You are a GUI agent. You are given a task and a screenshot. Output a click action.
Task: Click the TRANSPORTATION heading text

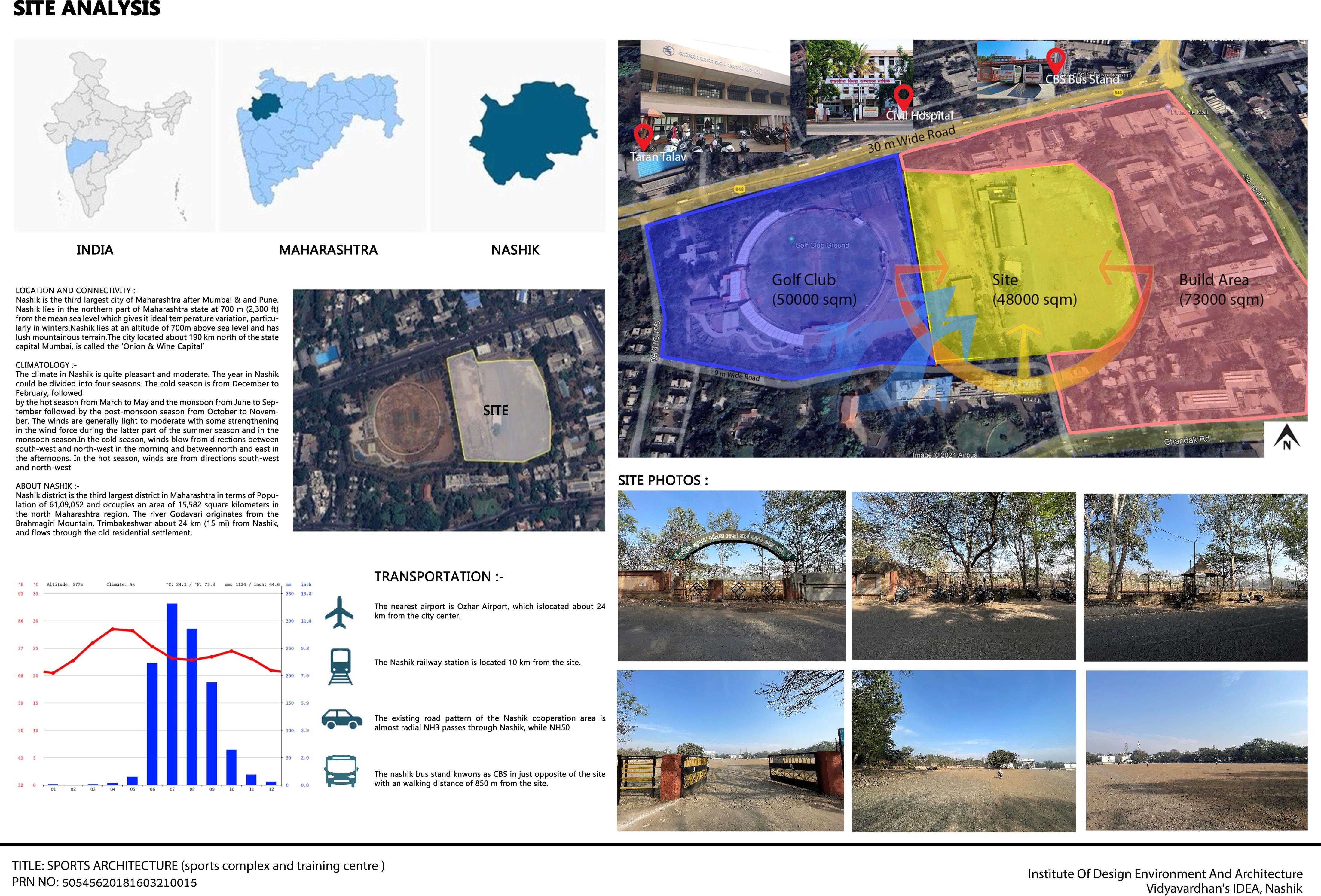tap(439, 577)
